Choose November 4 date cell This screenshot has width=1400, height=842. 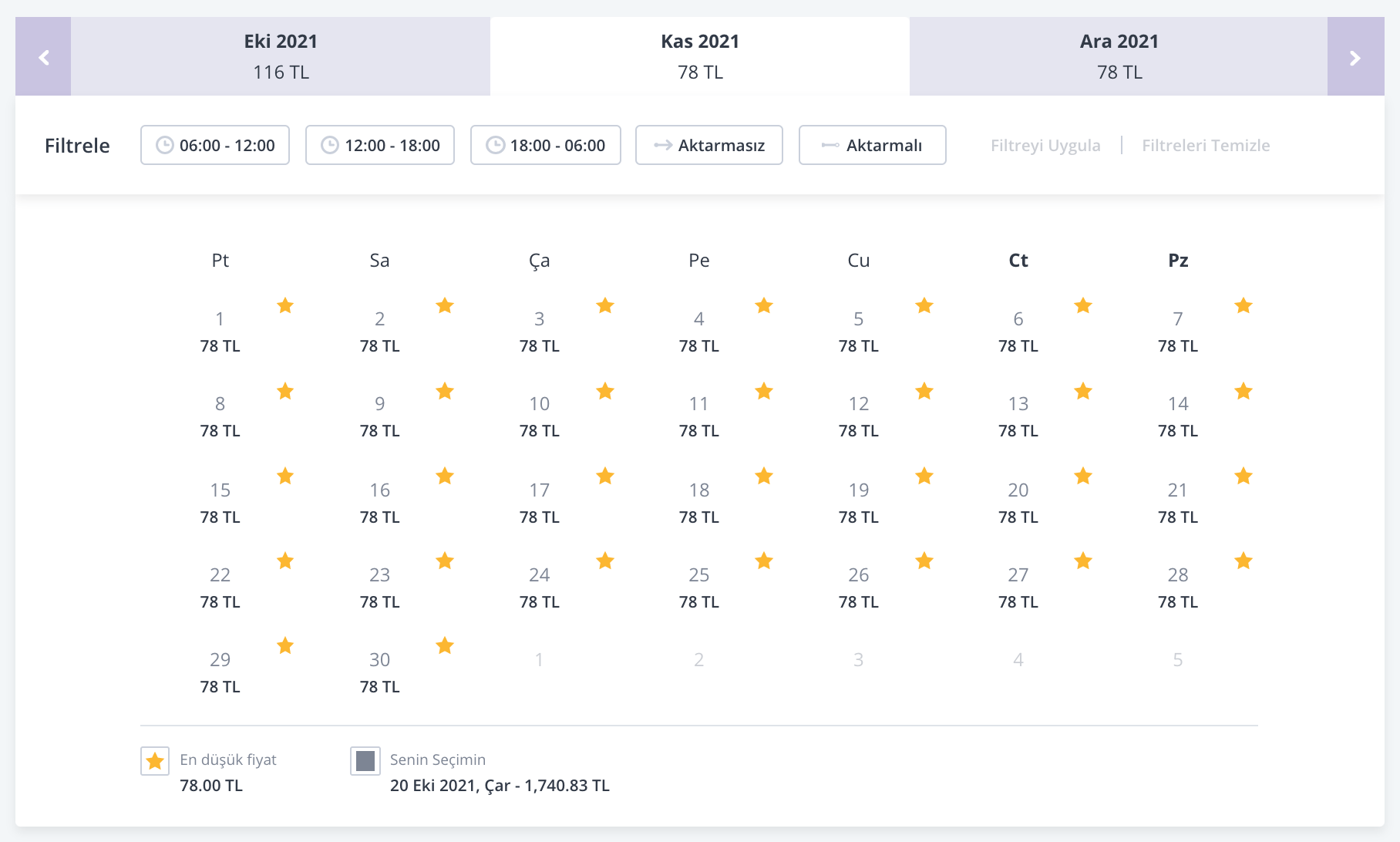tap(699, 332)
